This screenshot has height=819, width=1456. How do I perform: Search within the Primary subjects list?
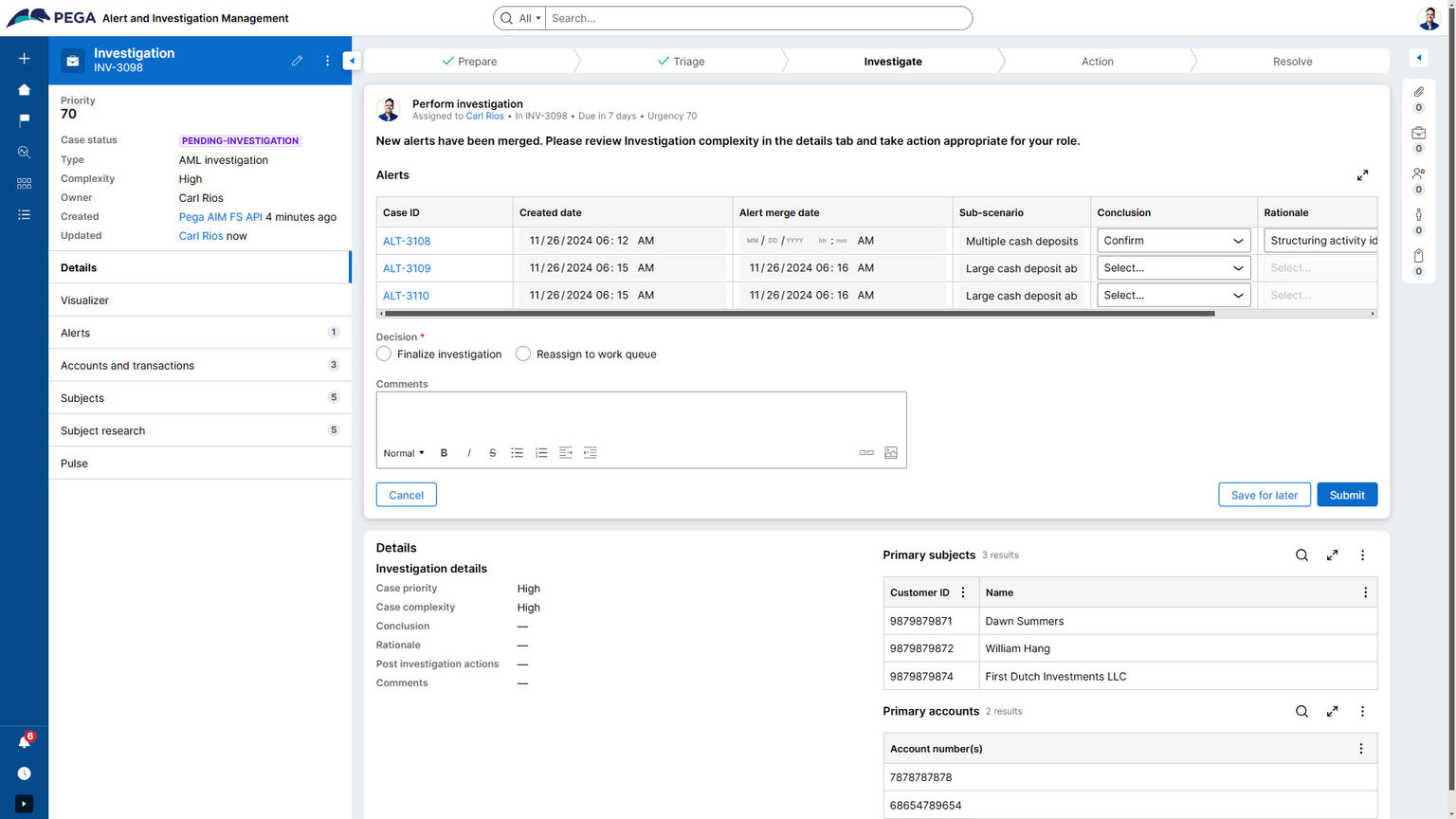point(1301,555)
